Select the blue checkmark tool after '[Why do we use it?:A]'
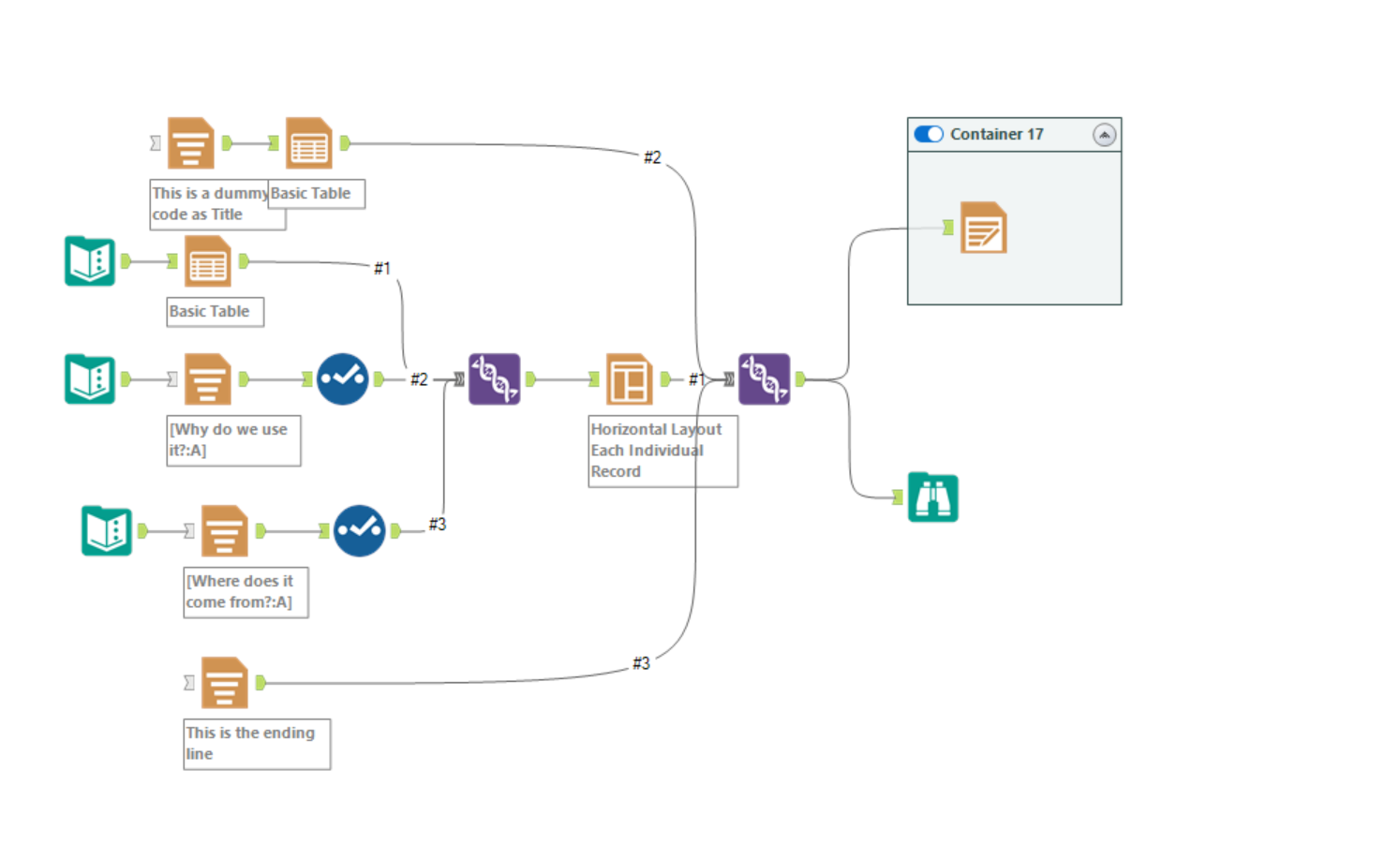Image resolution: width=1400 pixels, height=845 pixels. 342,378
